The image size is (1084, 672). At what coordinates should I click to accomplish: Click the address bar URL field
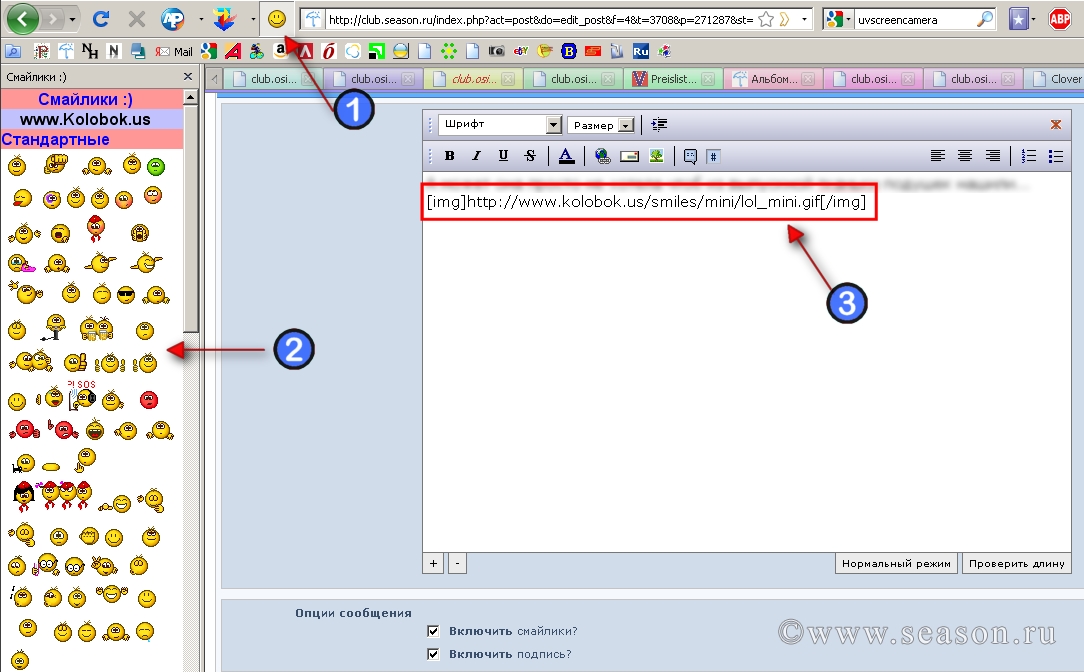[x=539, y=19]
